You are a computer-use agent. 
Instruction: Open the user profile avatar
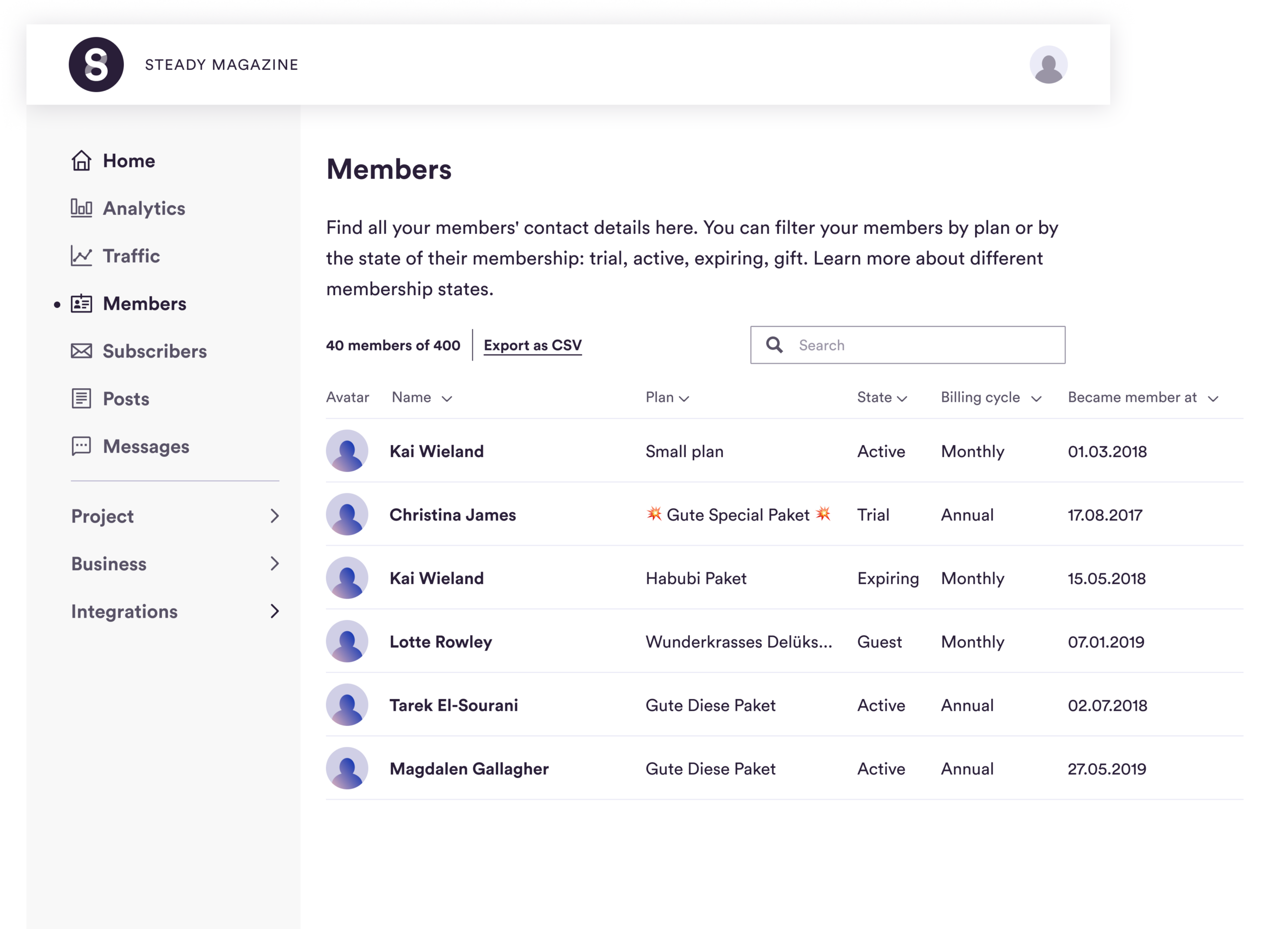(1049, 64)
